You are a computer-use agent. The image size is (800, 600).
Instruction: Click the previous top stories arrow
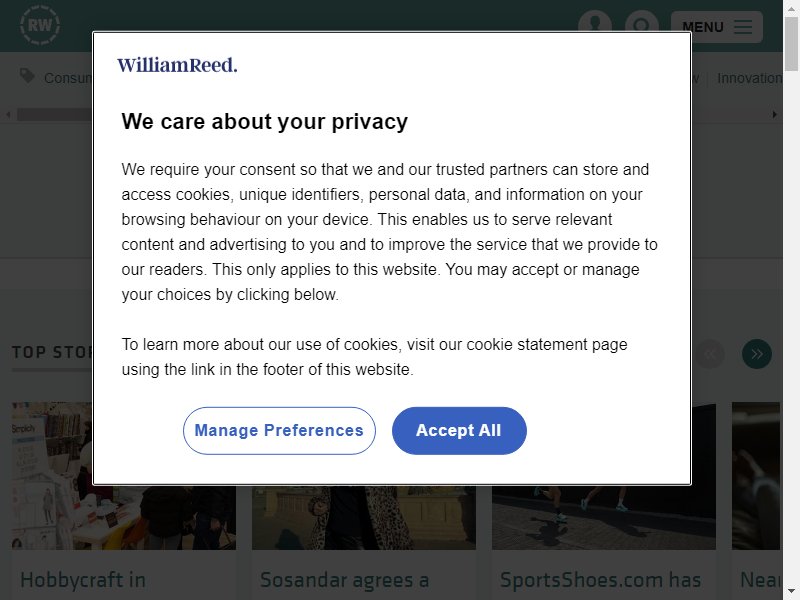coord(709,354)
